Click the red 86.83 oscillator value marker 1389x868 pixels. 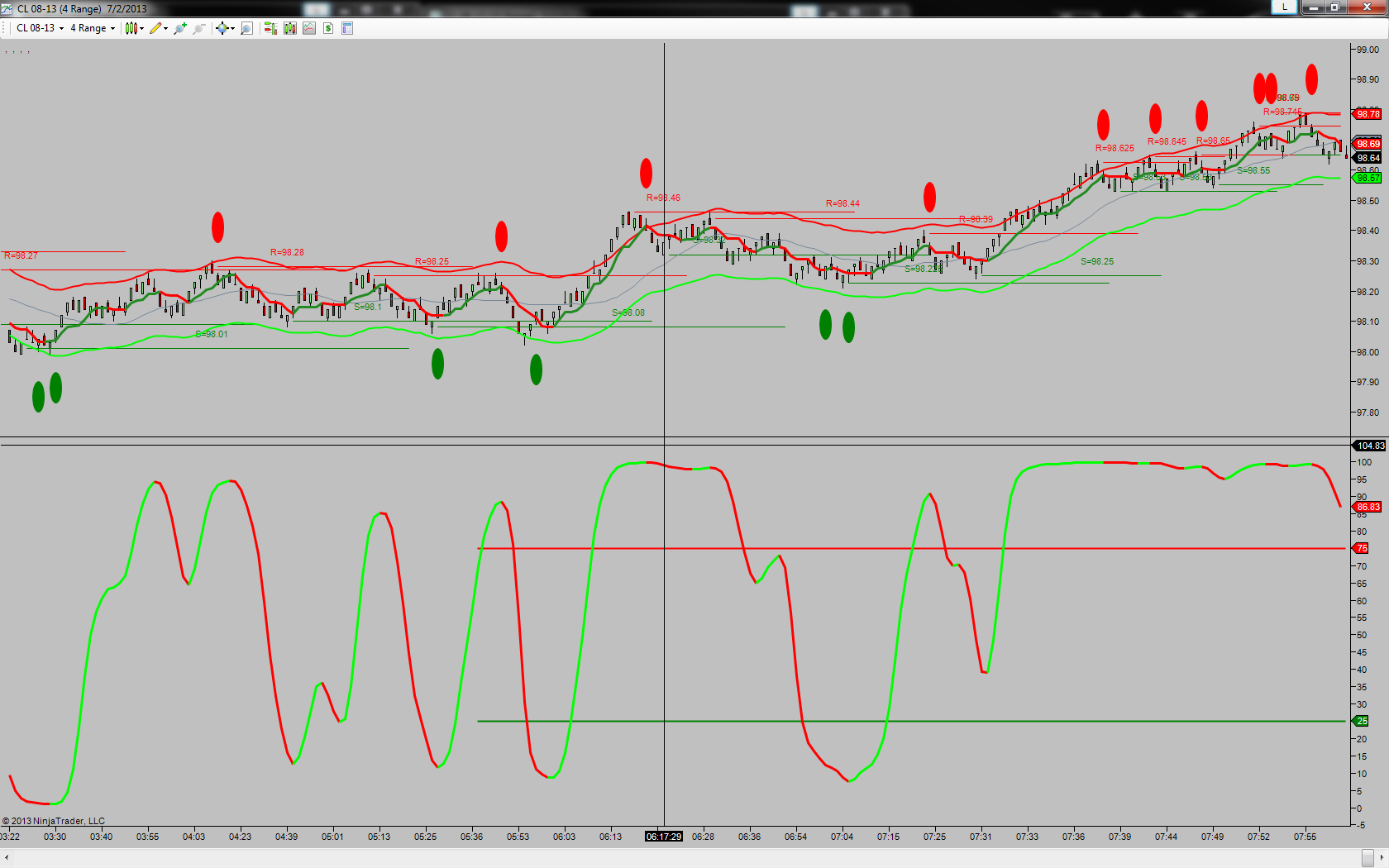coord(1368,507)
